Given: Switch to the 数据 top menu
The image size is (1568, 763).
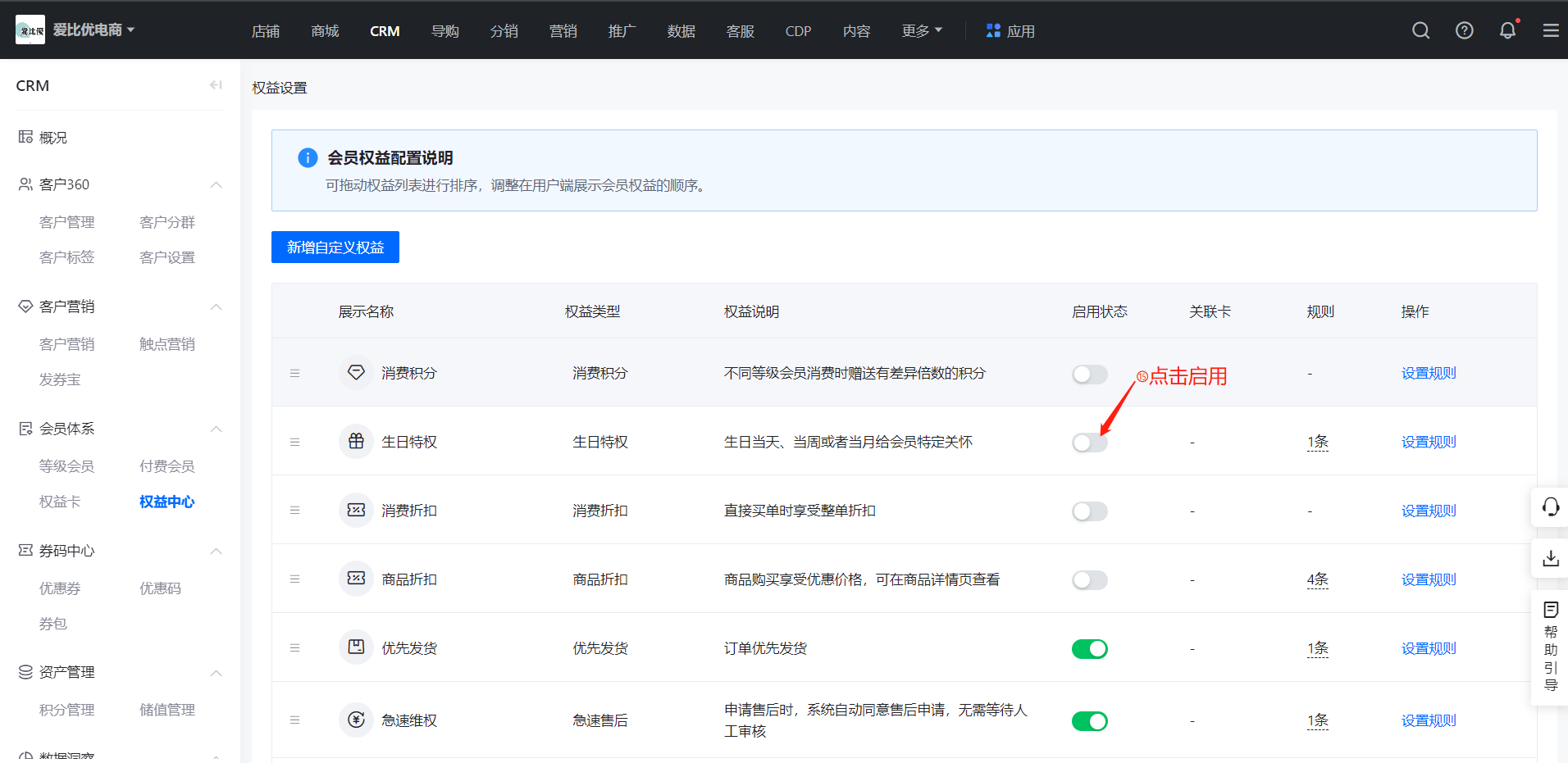Looking at the screenshot, I should pos(681,31).
